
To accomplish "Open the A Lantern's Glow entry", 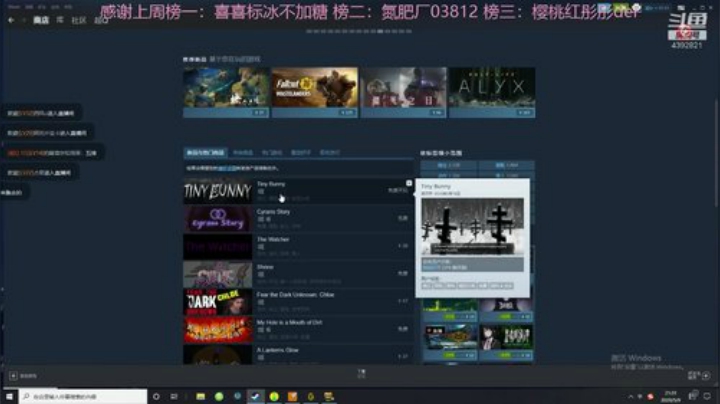I will [x=298, y=354].
